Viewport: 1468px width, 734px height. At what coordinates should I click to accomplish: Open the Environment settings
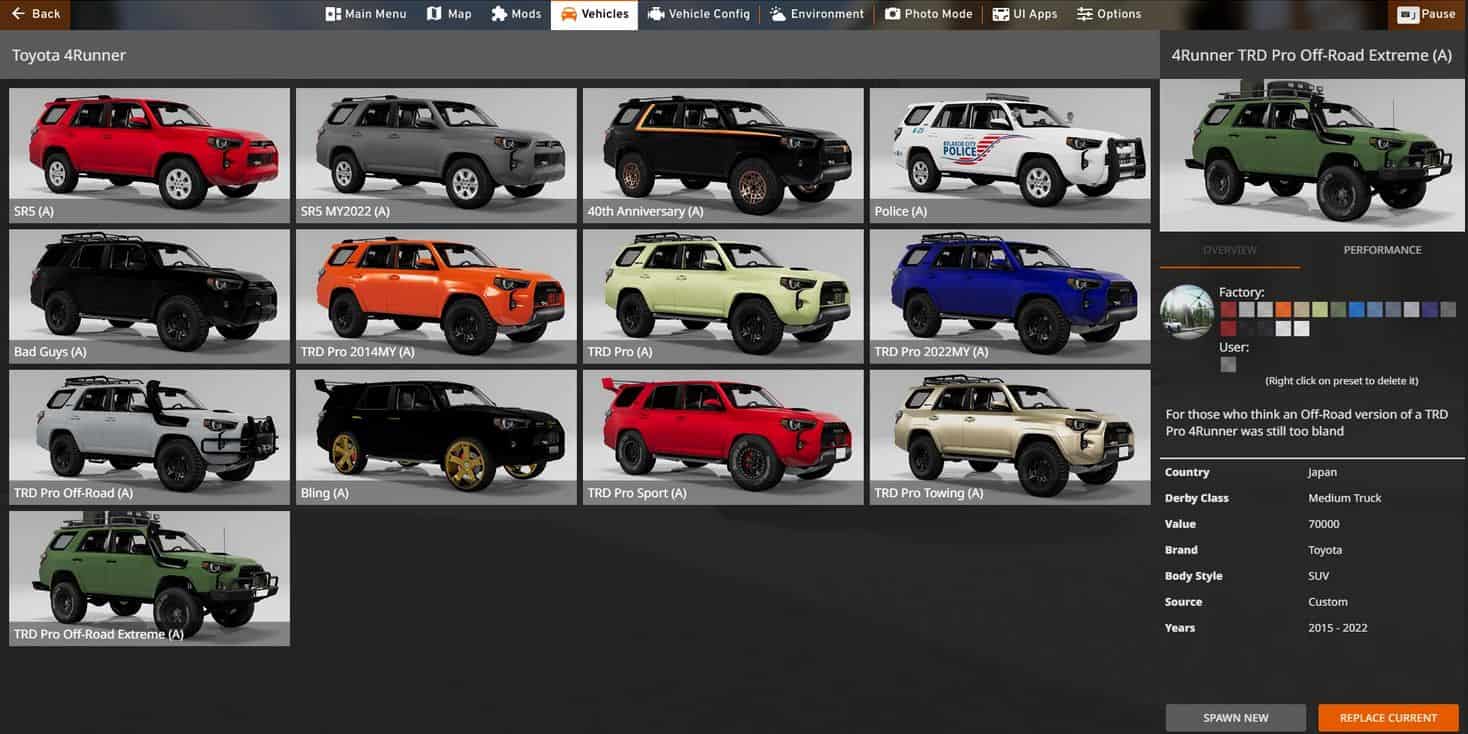[817, 14]
